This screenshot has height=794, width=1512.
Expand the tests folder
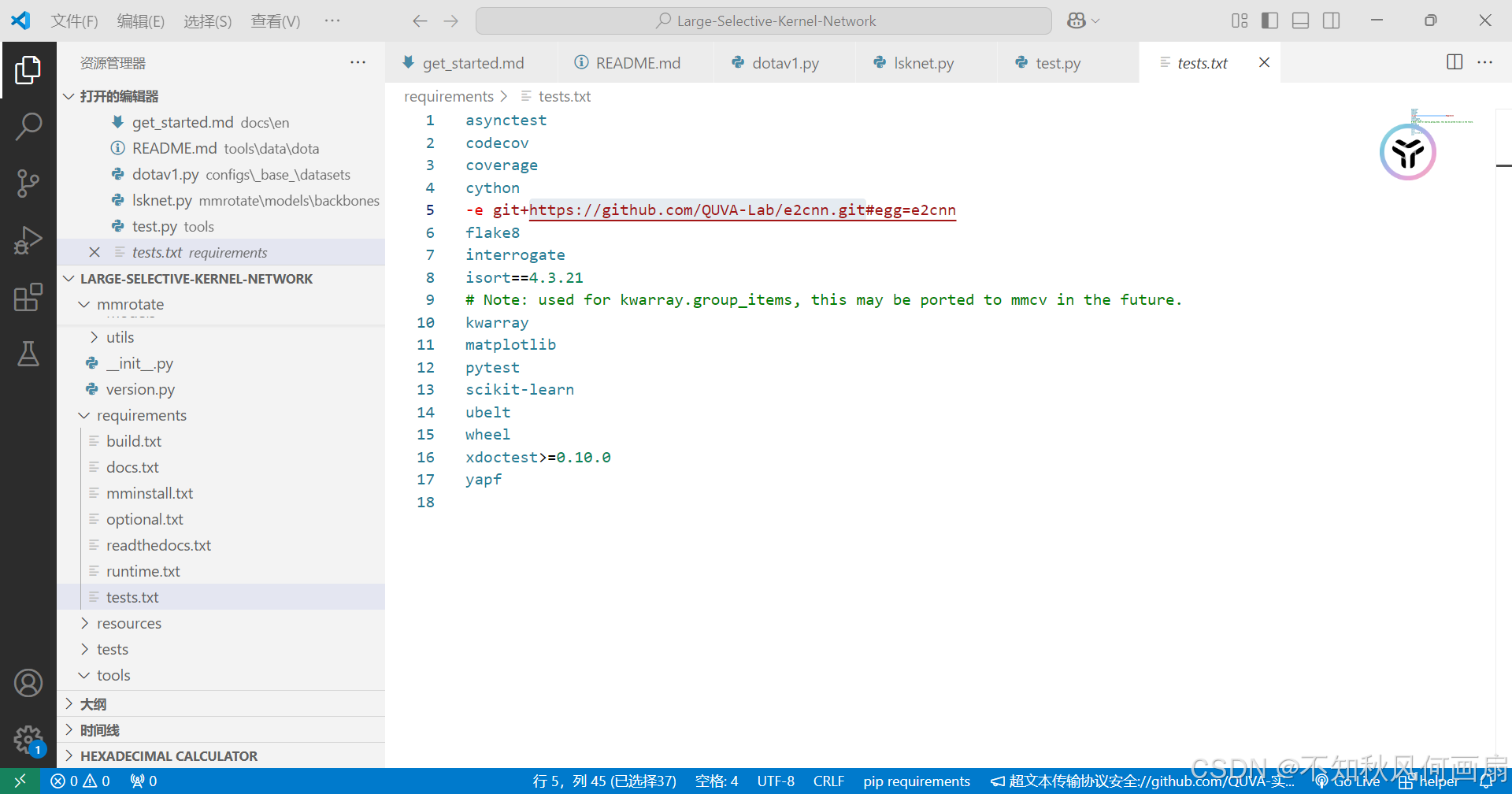tap(220, 649)
